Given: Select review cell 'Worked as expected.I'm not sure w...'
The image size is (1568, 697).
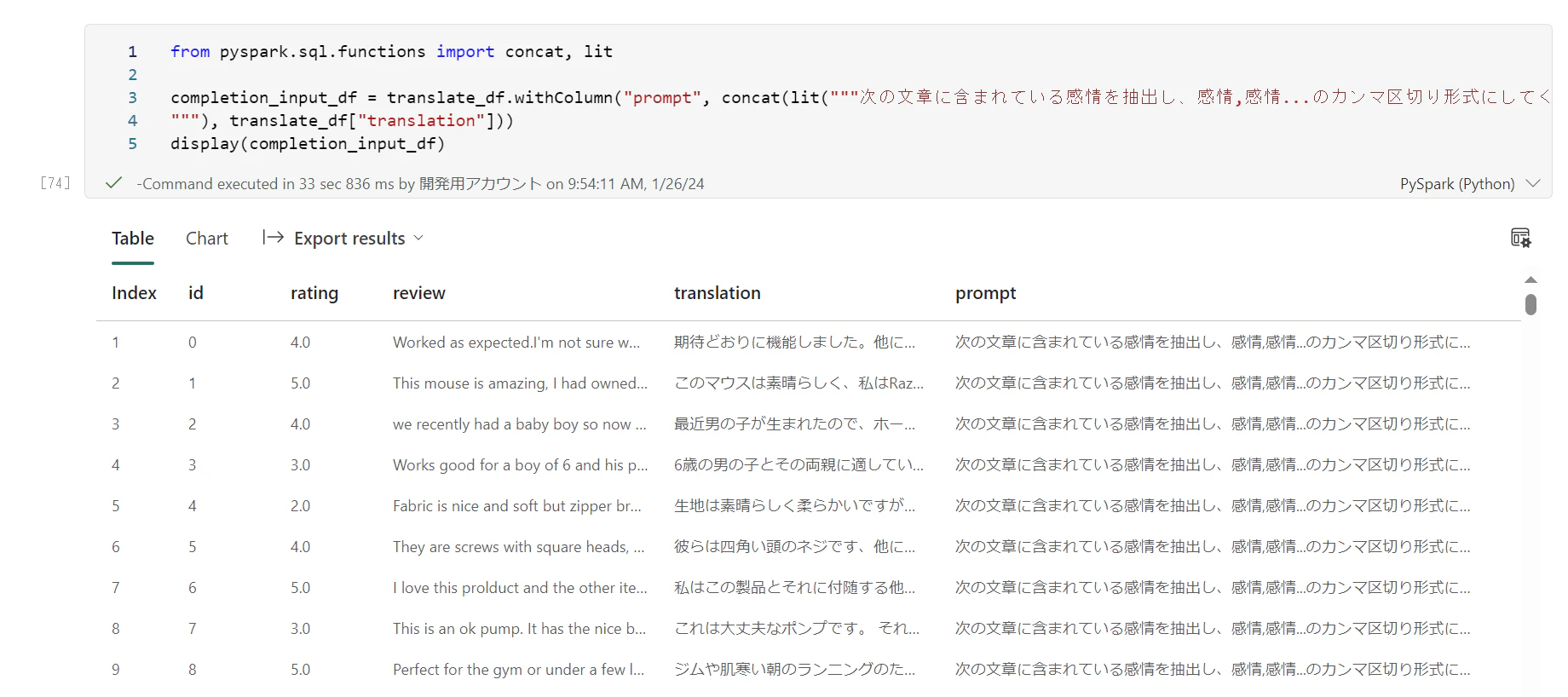Looking at the screenshot, I should pyautogui.click(x=516, y=343).
